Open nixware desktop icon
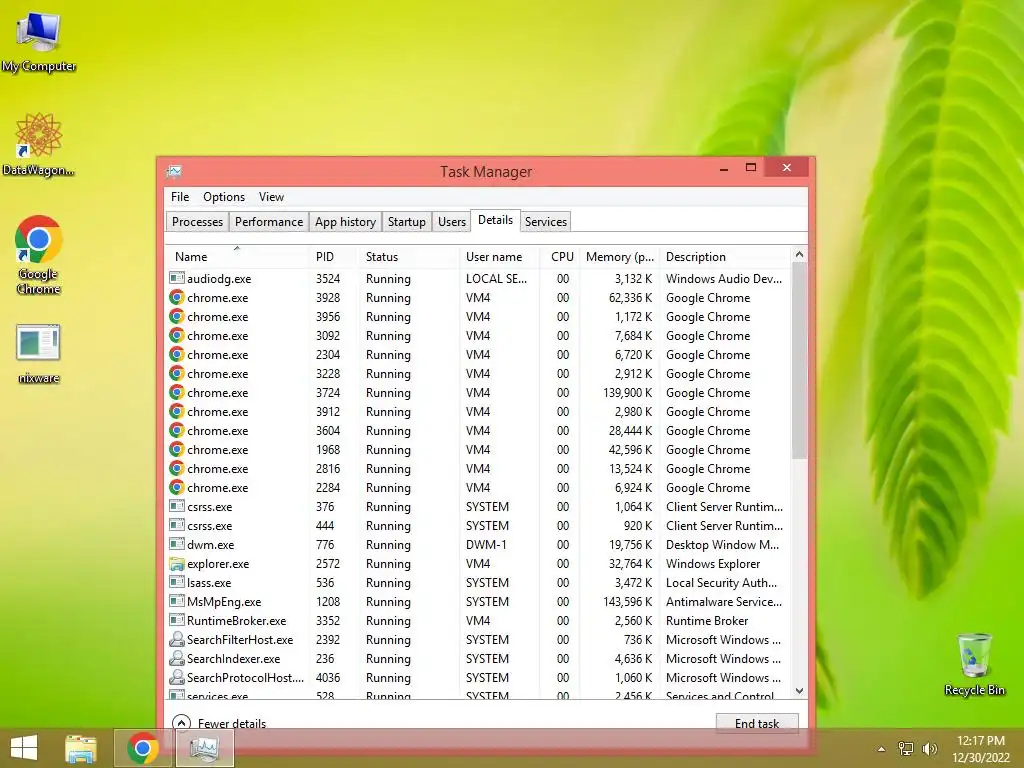 [x=39, y=353]
